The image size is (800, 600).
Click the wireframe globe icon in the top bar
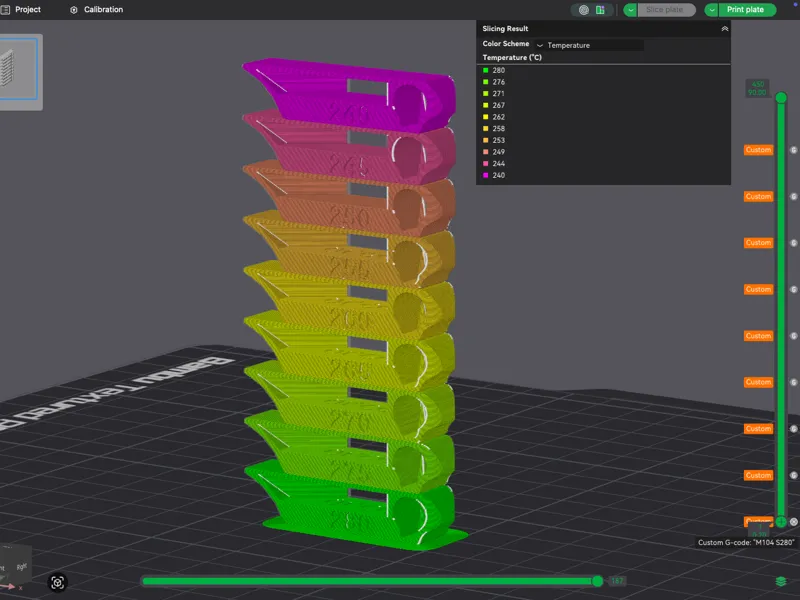(x=584, y=10)
